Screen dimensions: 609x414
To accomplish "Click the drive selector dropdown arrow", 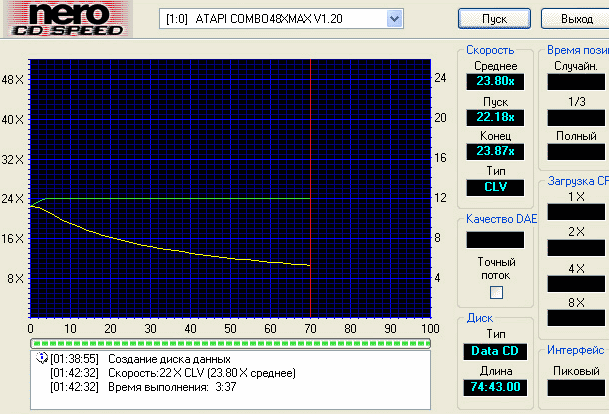I will pos(394,19).
